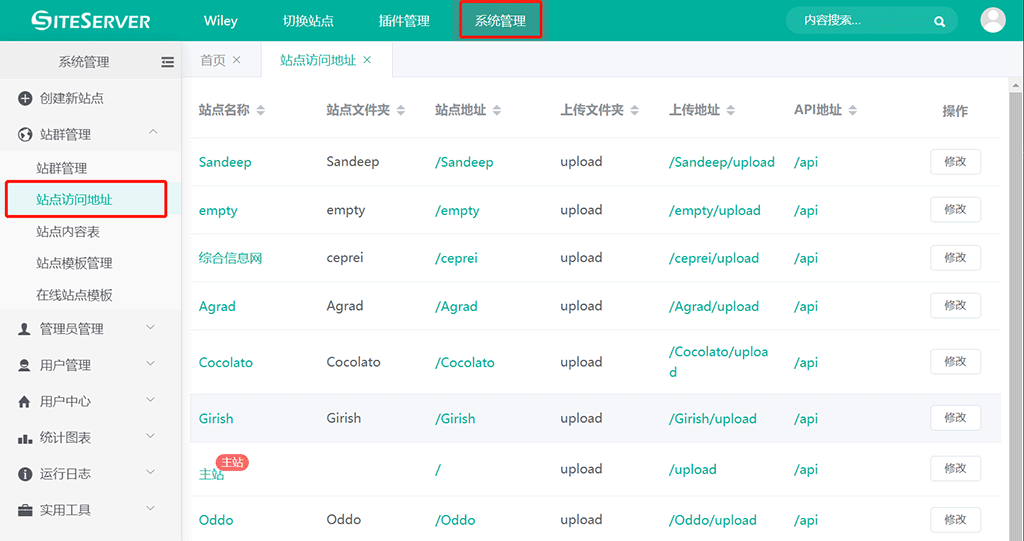The image size is (1024, 541).
Task: Select 站点模板管理 in the sidebar
Action: coord(74,263)
